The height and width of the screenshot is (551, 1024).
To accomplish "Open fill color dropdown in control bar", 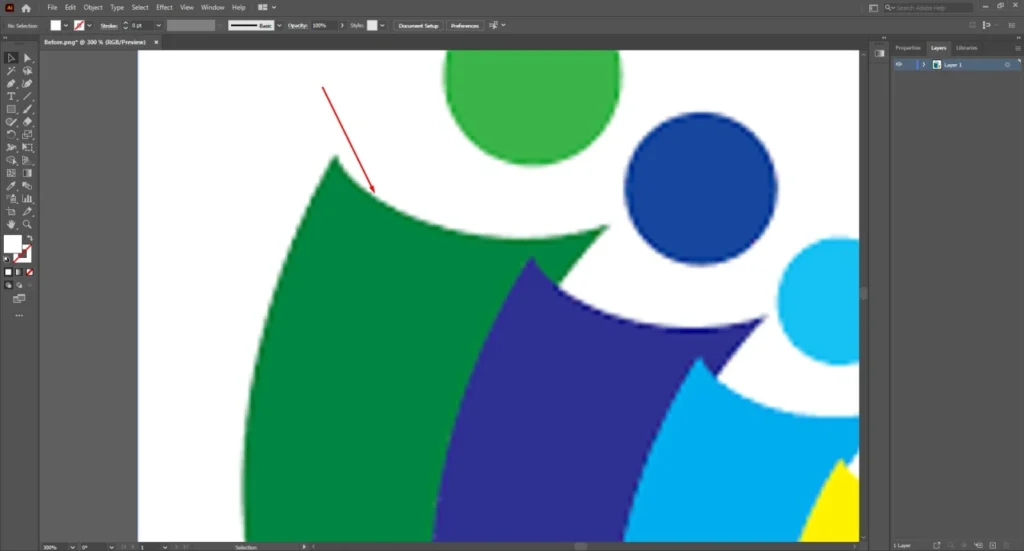I will point(66,25).
